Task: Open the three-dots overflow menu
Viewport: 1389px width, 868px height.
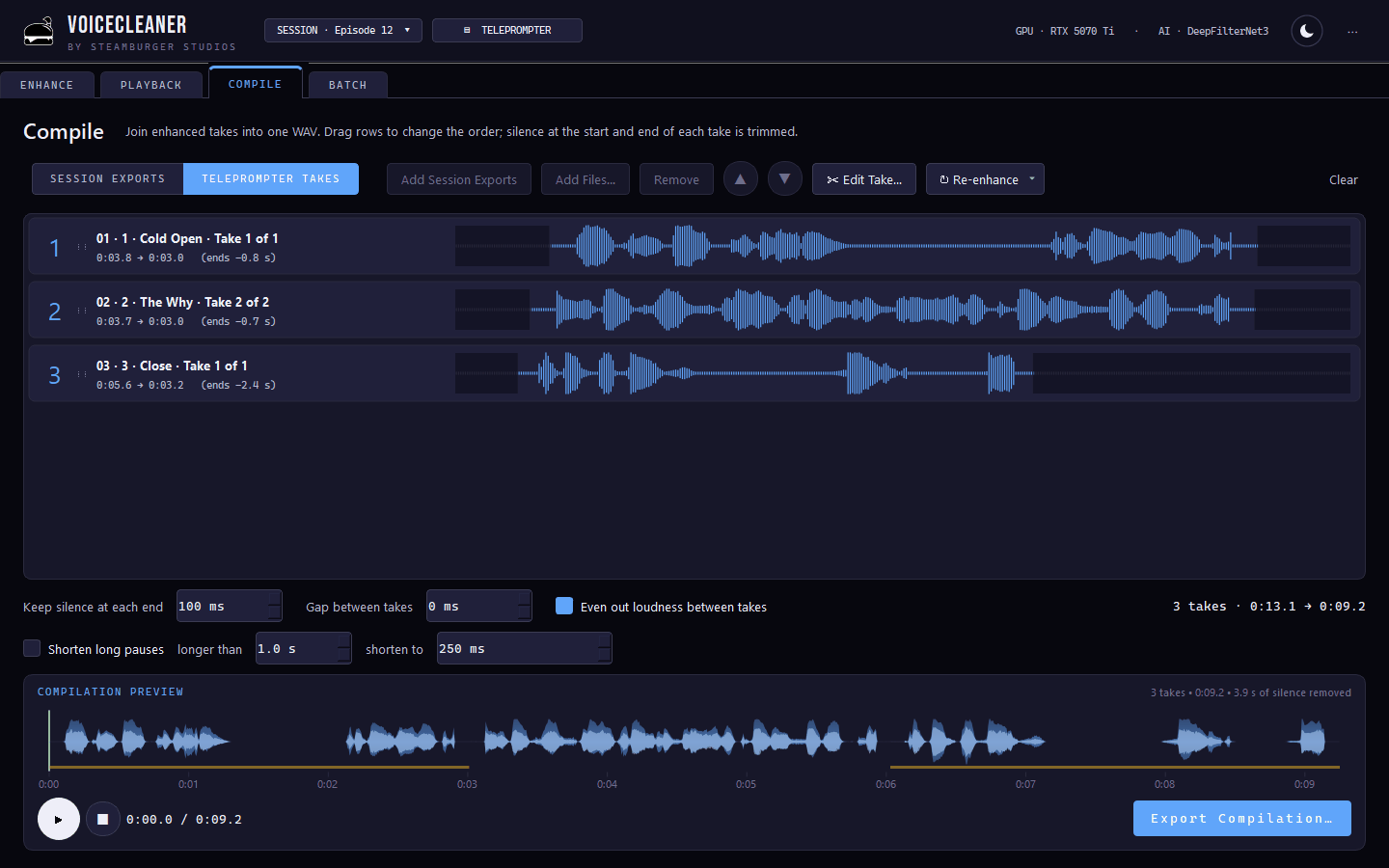Action: [1352, 32]
